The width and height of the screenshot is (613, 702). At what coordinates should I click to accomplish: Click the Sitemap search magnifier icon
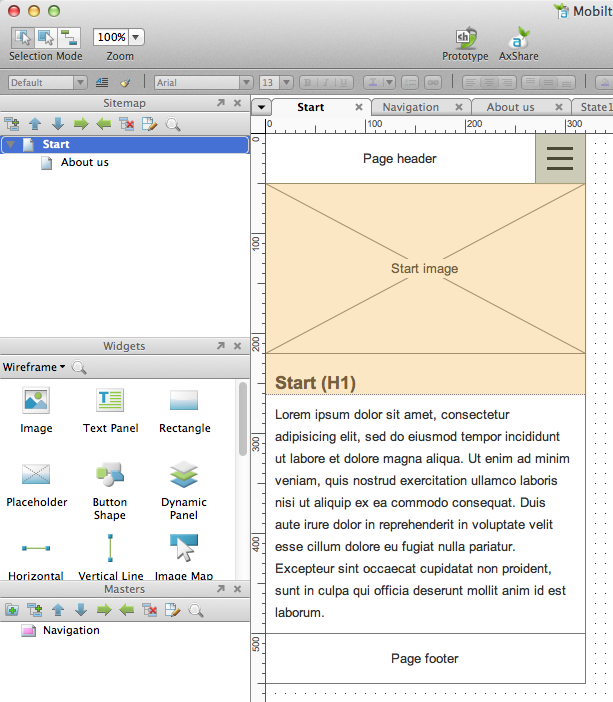pyautogui.click(x=173, y=124)
